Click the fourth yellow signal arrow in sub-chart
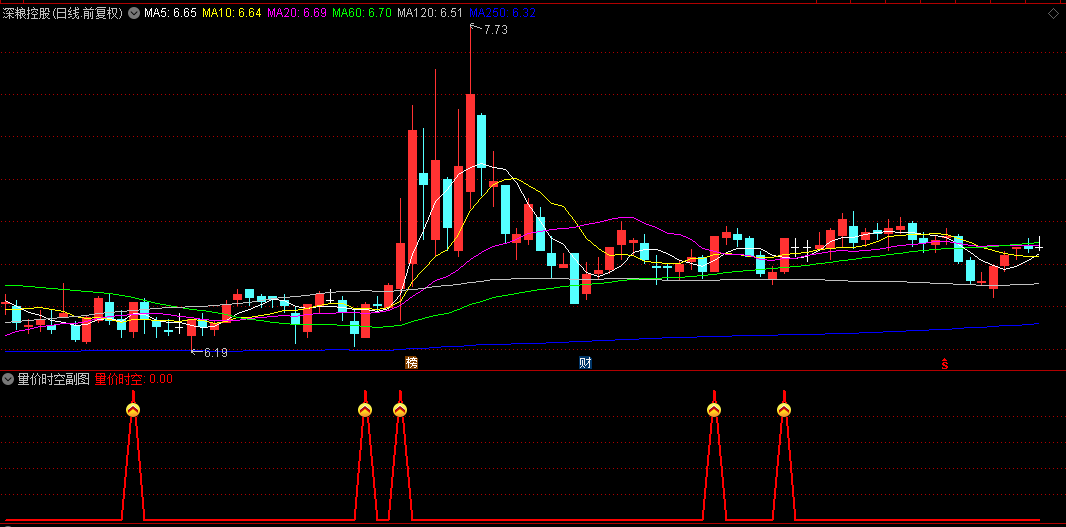The width and height of the screenshot is (1066, 527). (714, 409)
